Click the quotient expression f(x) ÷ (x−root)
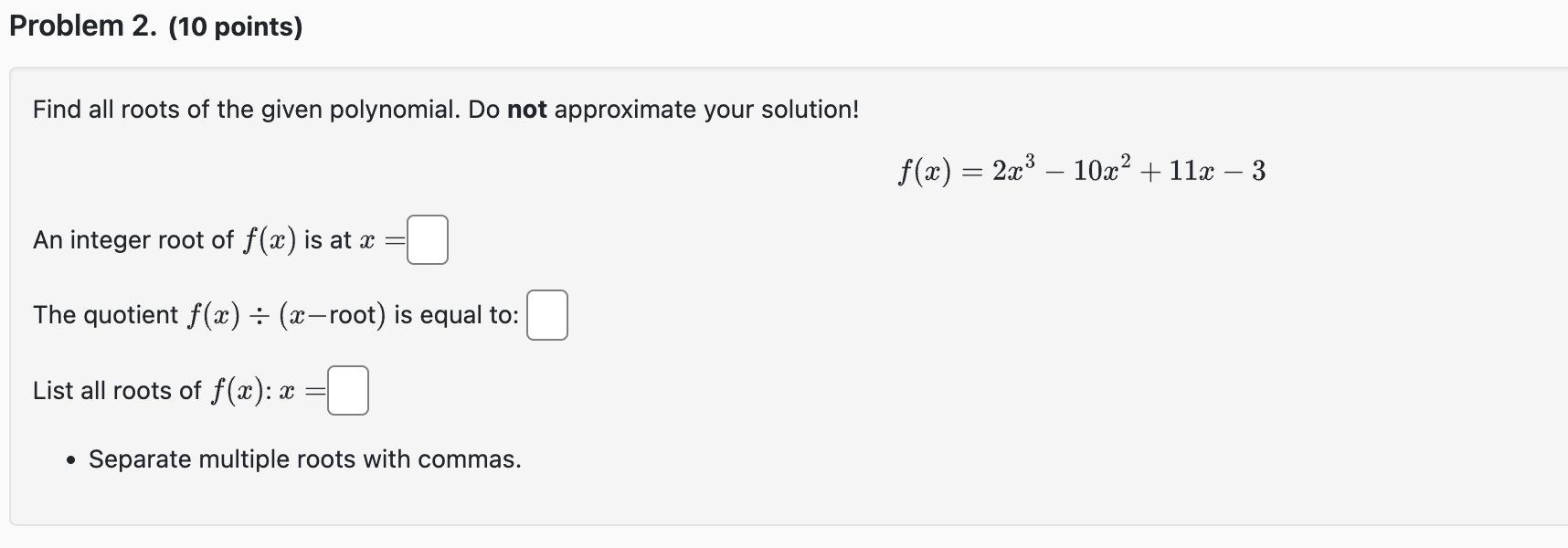 285,314
